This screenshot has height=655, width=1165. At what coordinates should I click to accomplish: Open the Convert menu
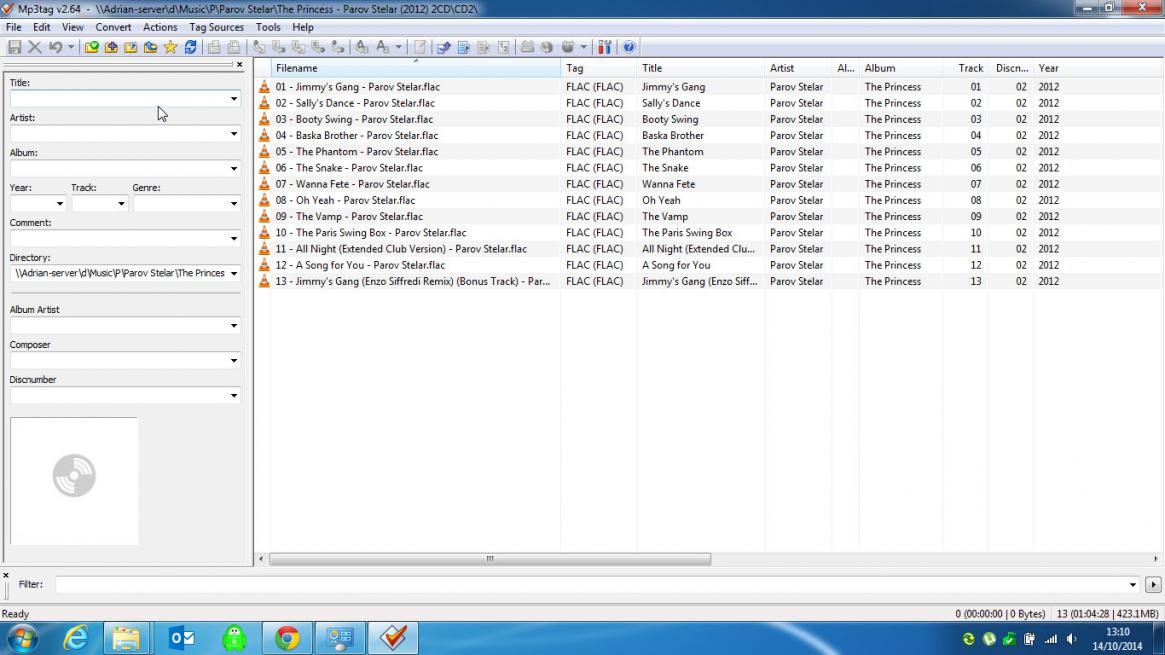pos(113,27)
